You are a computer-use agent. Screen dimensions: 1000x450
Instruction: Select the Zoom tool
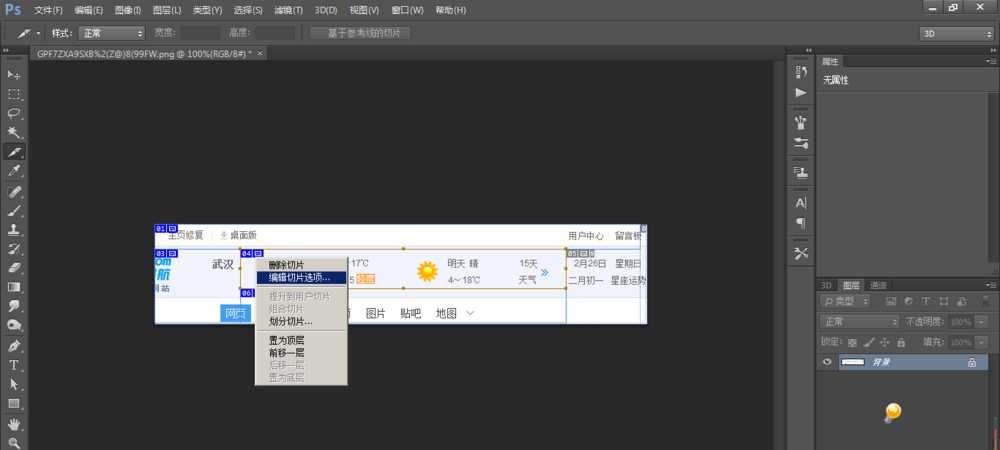point(14,442)
